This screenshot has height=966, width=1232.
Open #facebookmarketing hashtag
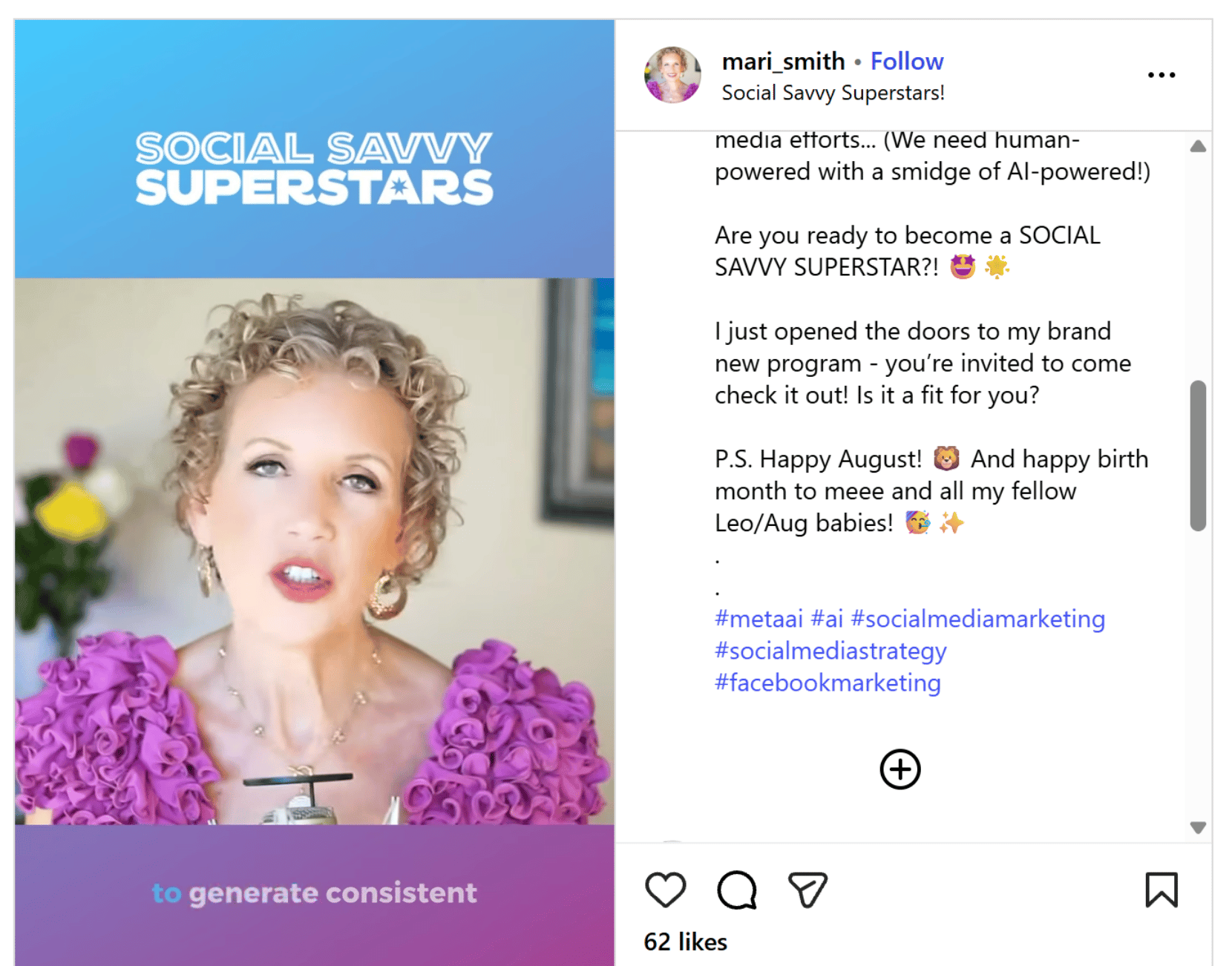click(827, 683)
